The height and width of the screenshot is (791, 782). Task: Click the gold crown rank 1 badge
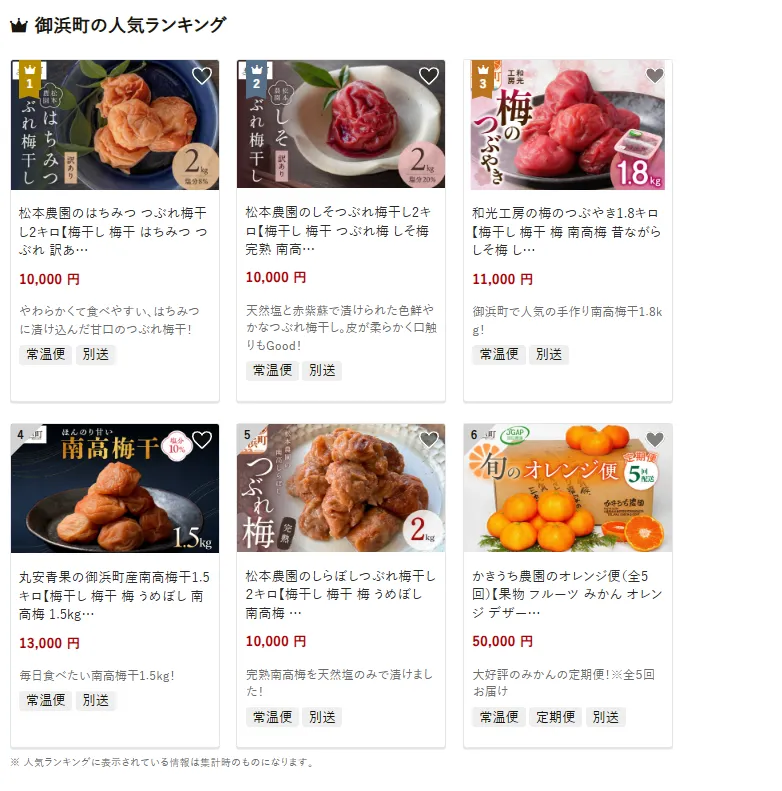pos(30,79)
